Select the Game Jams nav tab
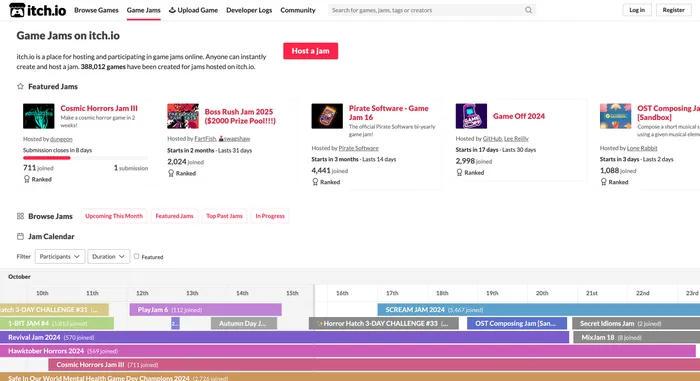The width and height of the screenshot is (700, 381). coord(143,10)
